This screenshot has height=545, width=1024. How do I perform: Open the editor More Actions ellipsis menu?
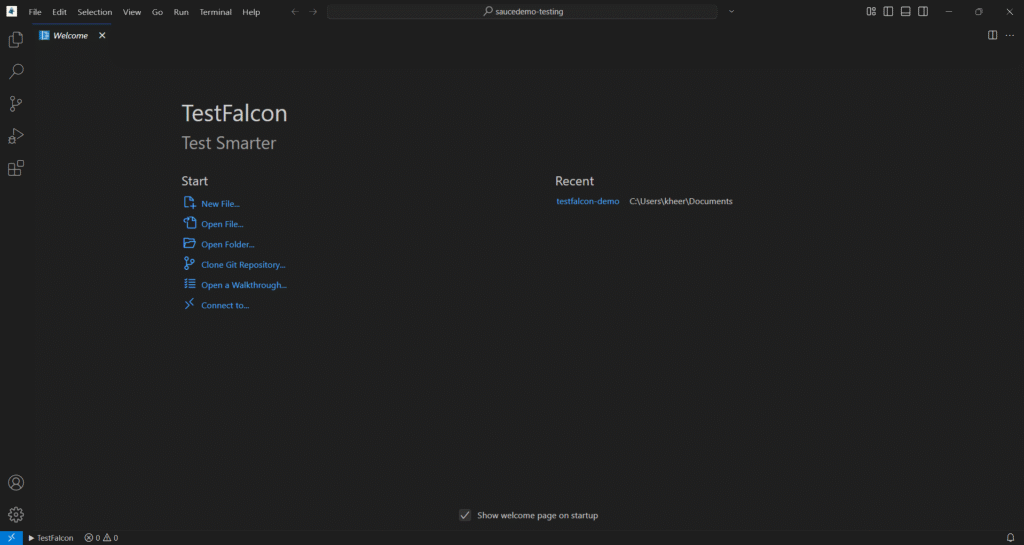tap(1009, 35)
